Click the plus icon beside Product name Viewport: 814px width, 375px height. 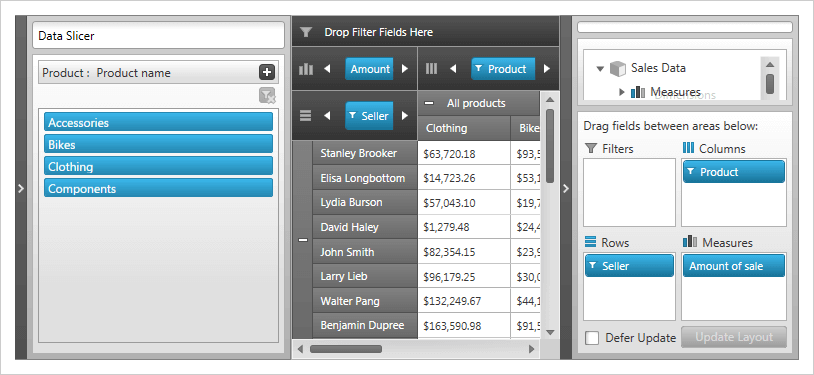click(x=267, y=73)
